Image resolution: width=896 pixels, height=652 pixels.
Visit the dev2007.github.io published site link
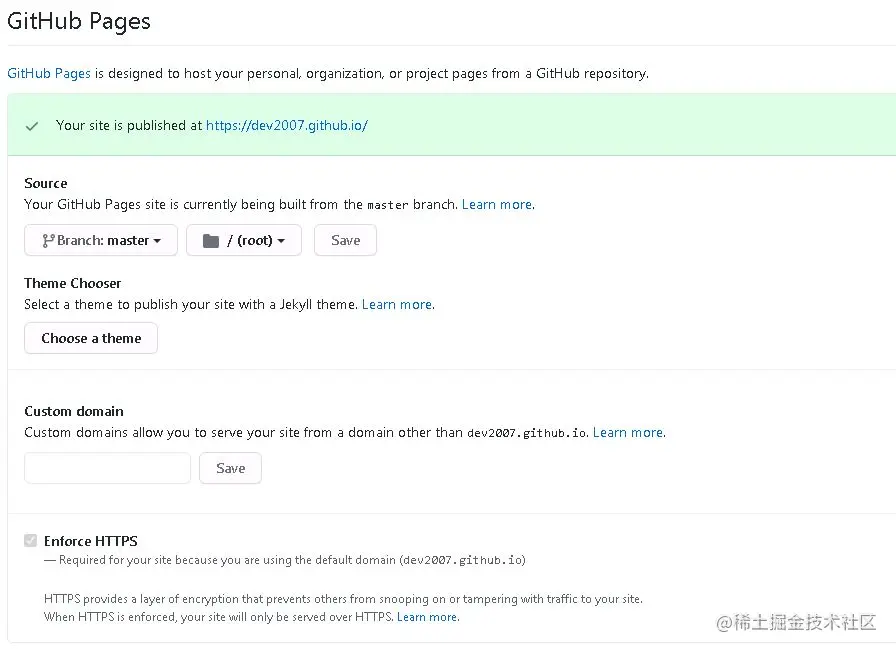[x=286, y=126]
